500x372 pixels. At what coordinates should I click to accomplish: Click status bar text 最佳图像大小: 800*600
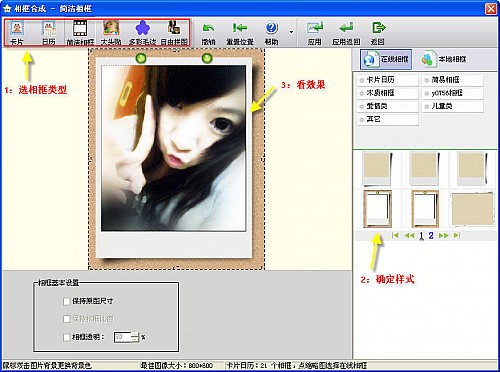coord(176,366)
